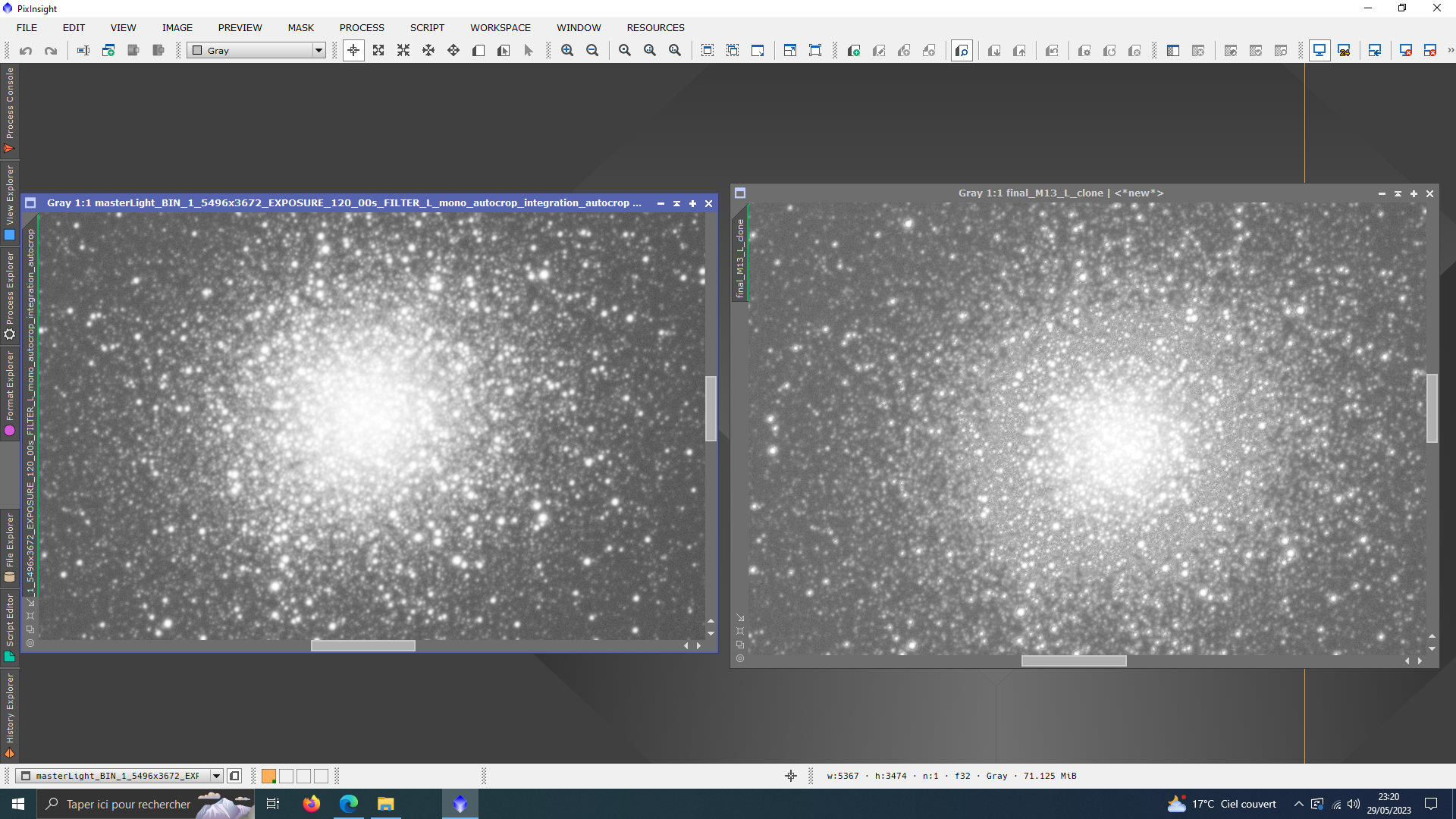
Task: Toggle the blue monitor screen transfer icon
Action: click(x=1319, y=50)
